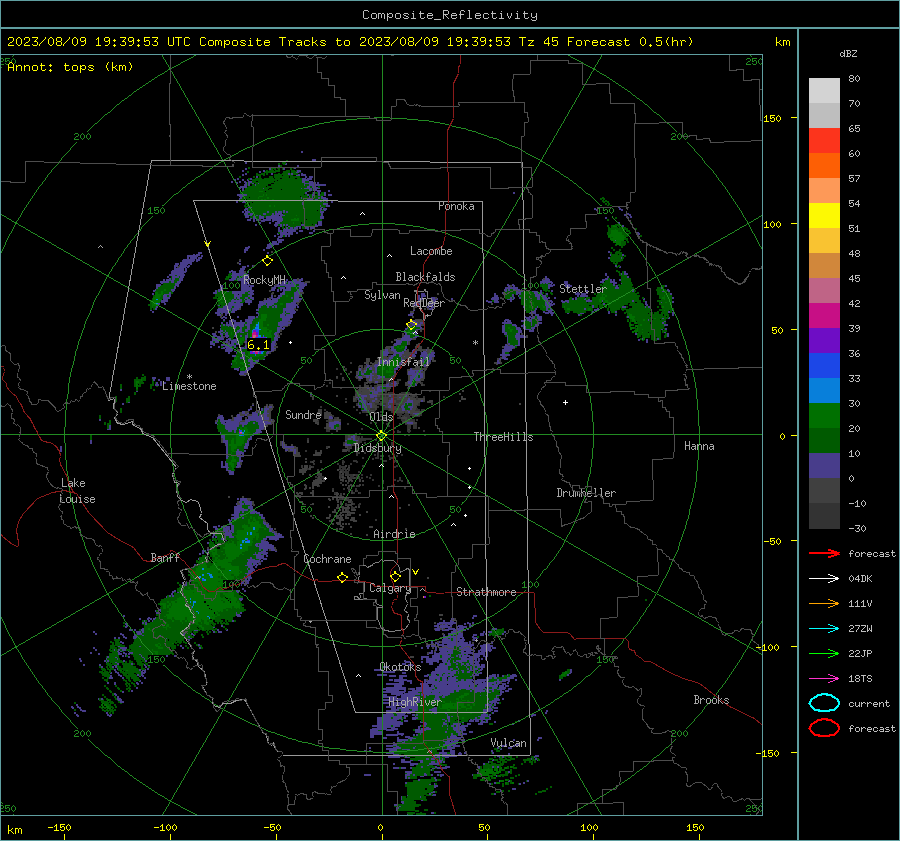Click the Sylvan label on the map

click(382, 295)
